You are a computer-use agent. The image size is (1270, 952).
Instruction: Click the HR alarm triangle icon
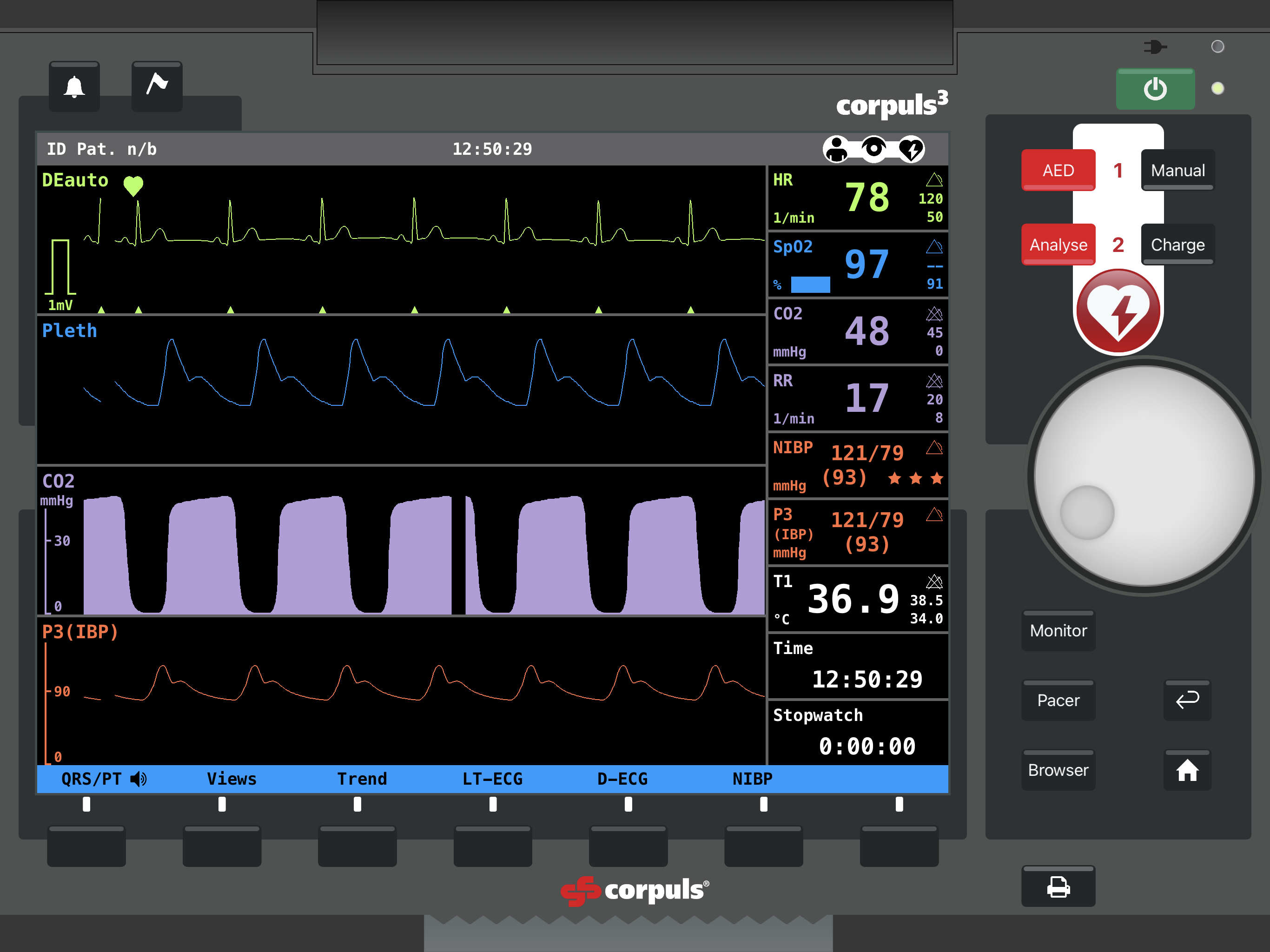(x=934, y=180)
